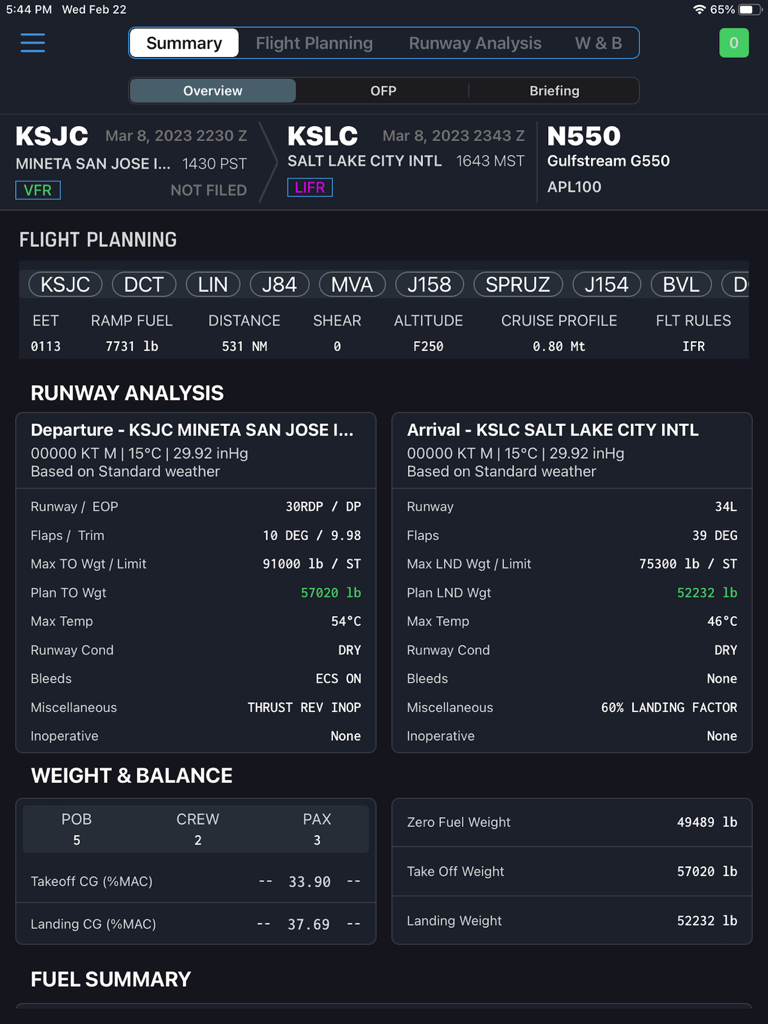Select the Plan TO Wgt value 57020 lb
768x1024 pixels.
(x=332, y=592)
